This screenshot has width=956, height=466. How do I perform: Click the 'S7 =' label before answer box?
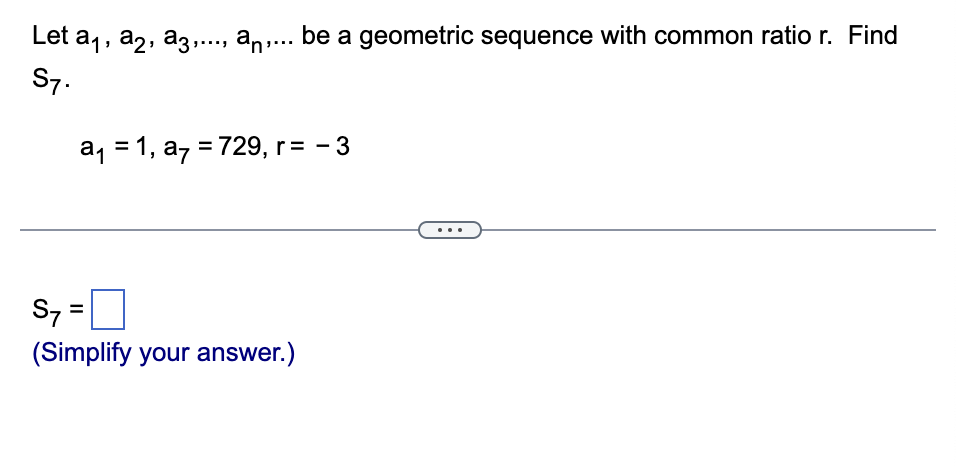57,310
